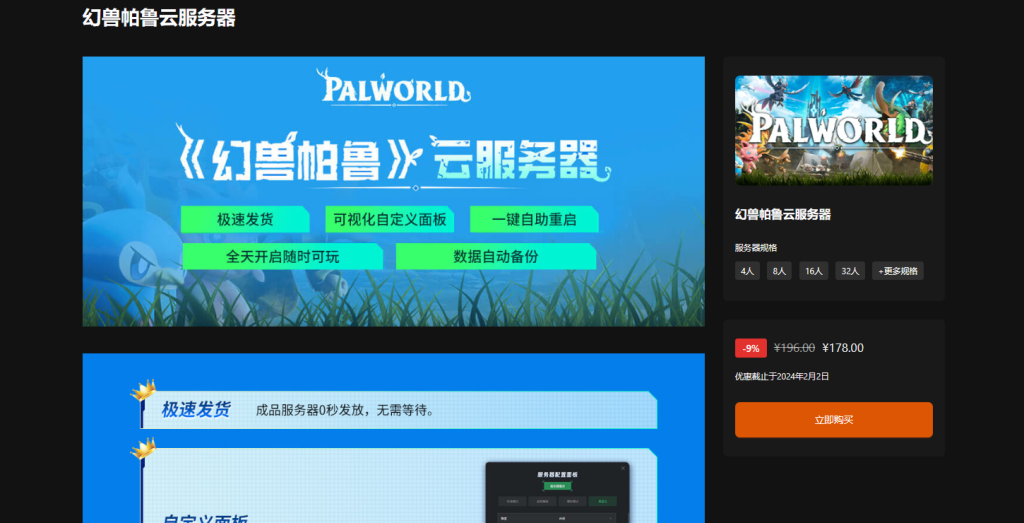This screenshot has height=523, width=1024.
Task: Select the 4人 server spec
Action: [x=747, y=271]
